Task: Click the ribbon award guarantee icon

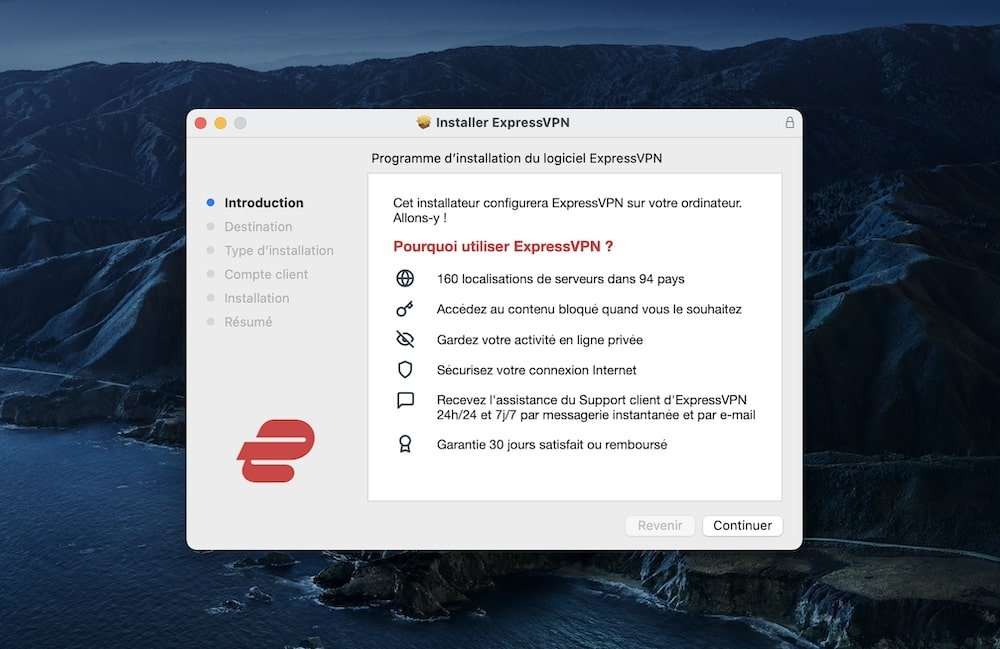Action: 405,444
